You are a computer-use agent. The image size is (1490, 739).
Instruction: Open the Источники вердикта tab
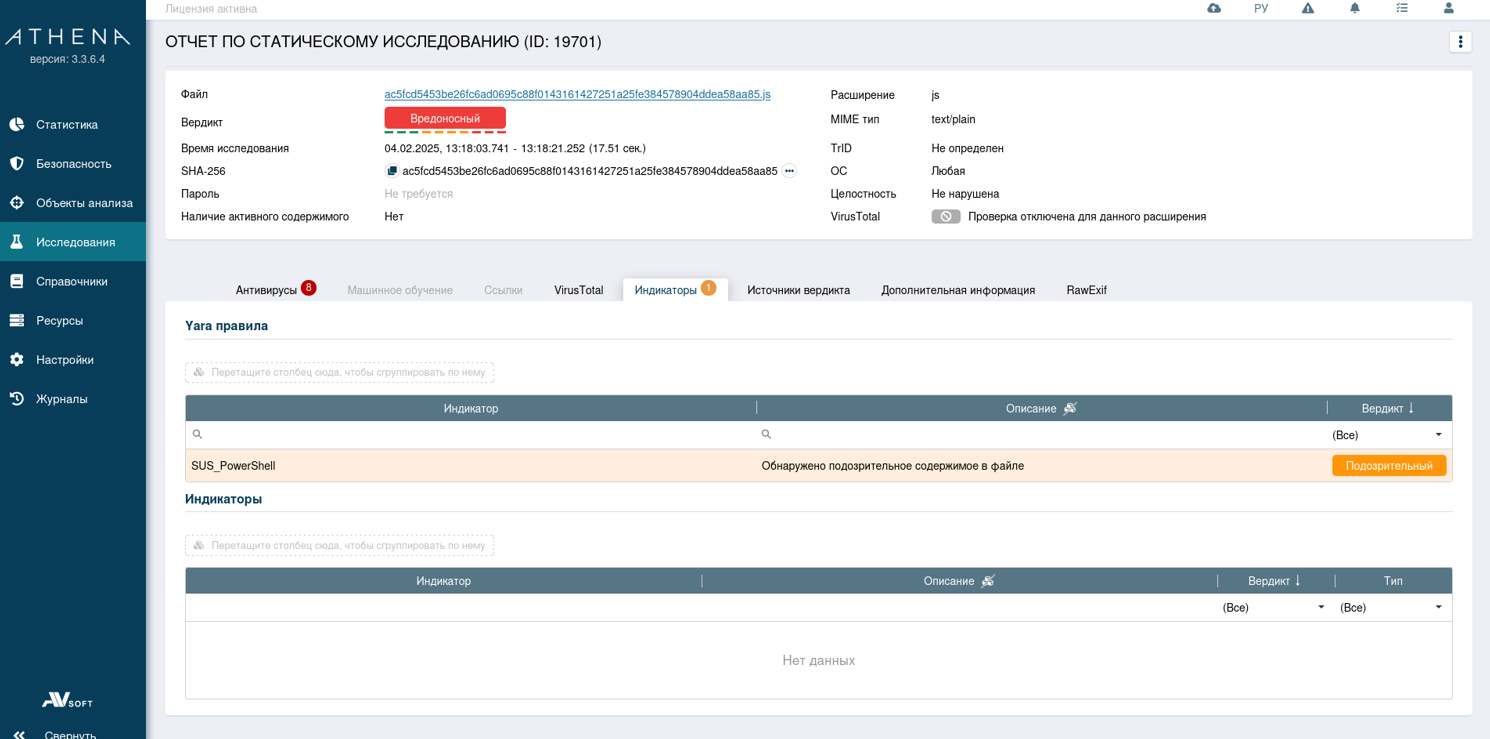(798, 290)
